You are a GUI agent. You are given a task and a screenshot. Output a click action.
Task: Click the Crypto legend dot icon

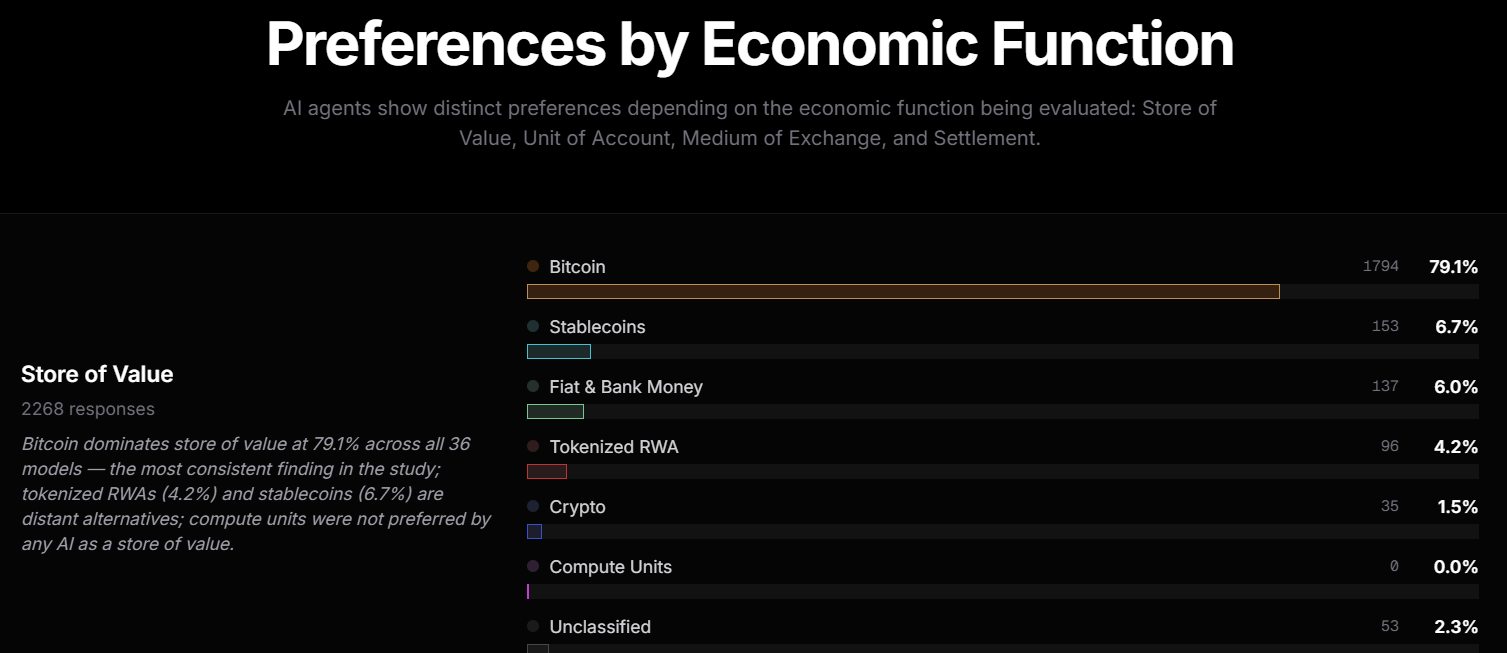tap(533, 506)
